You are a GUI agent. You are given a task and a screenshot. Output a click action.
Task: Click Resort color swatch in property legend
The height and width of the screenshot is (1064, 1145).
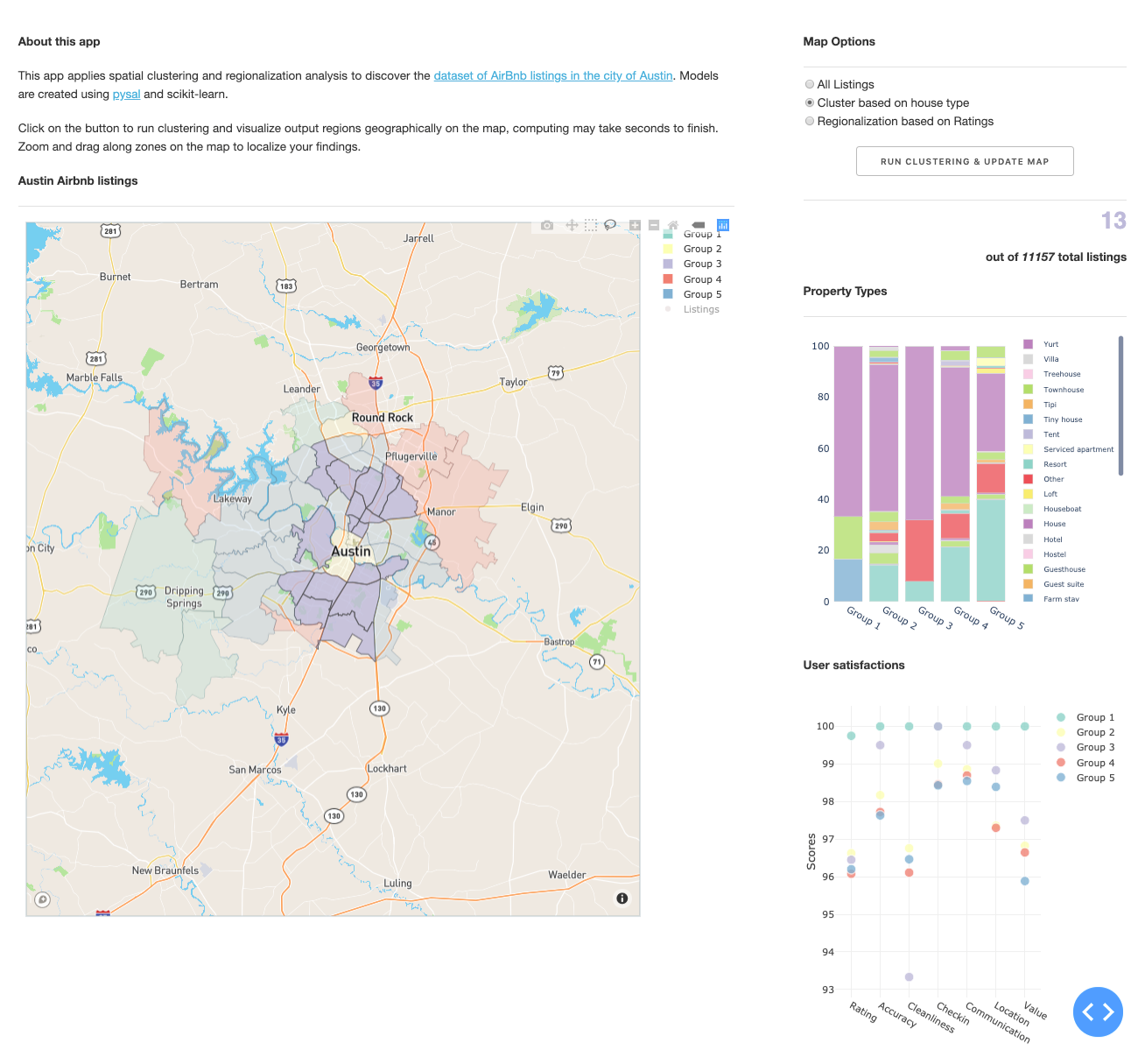tap(1028, 464)
